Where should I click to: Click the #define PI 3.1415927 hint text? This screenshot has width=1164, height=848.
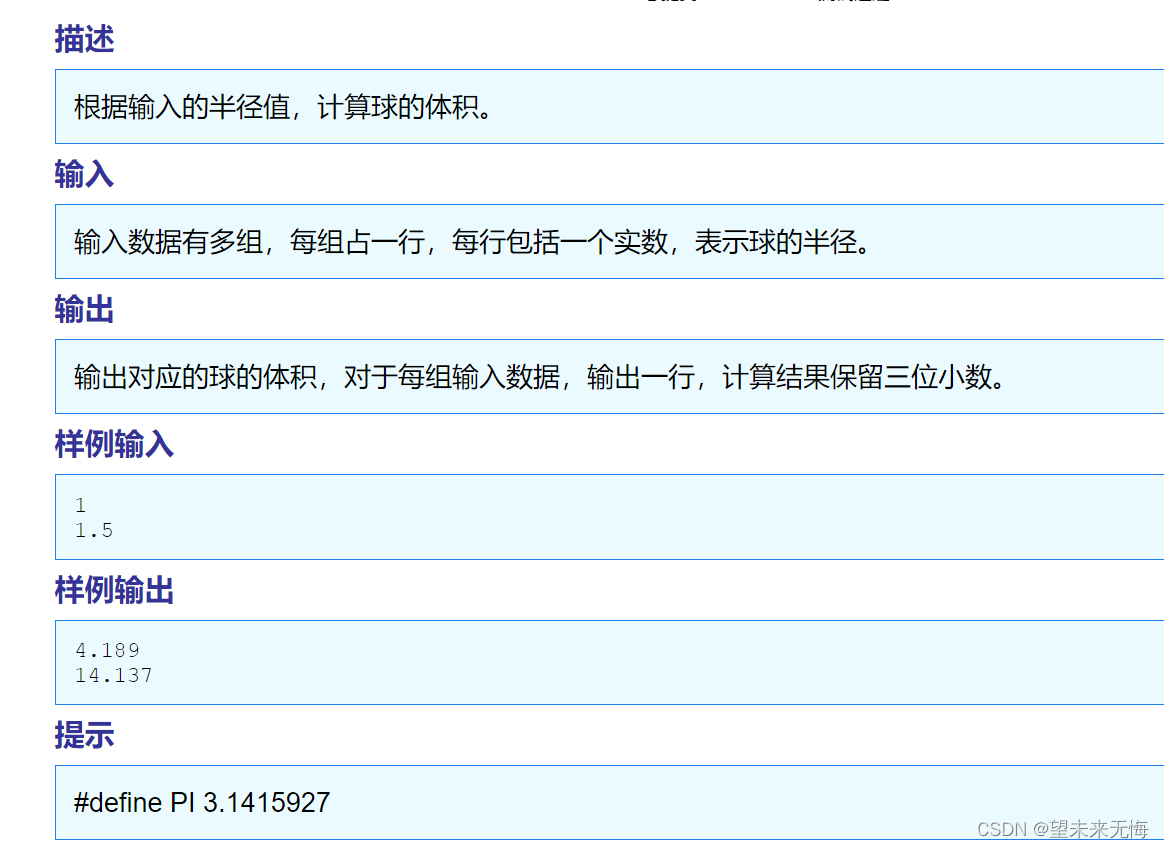(x=199, y=803)
